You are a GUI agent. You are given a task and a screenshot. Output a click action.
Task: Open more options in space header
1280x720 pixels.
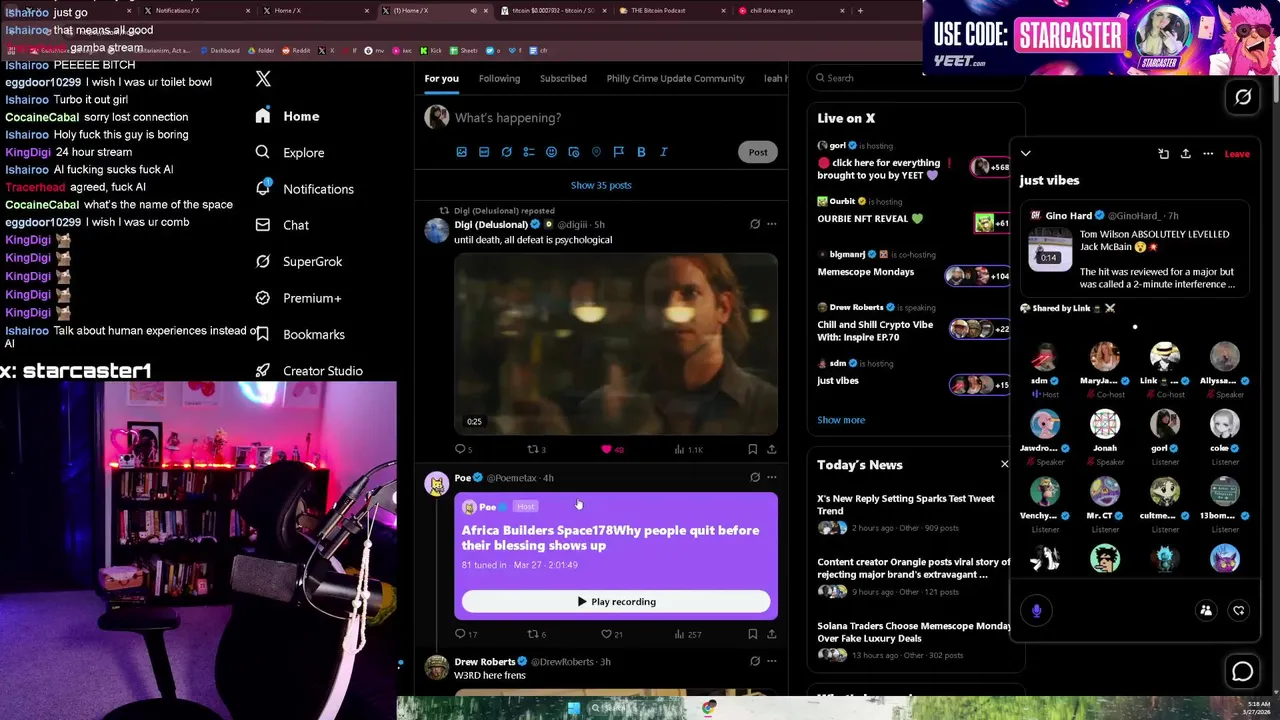point(1208,154)
